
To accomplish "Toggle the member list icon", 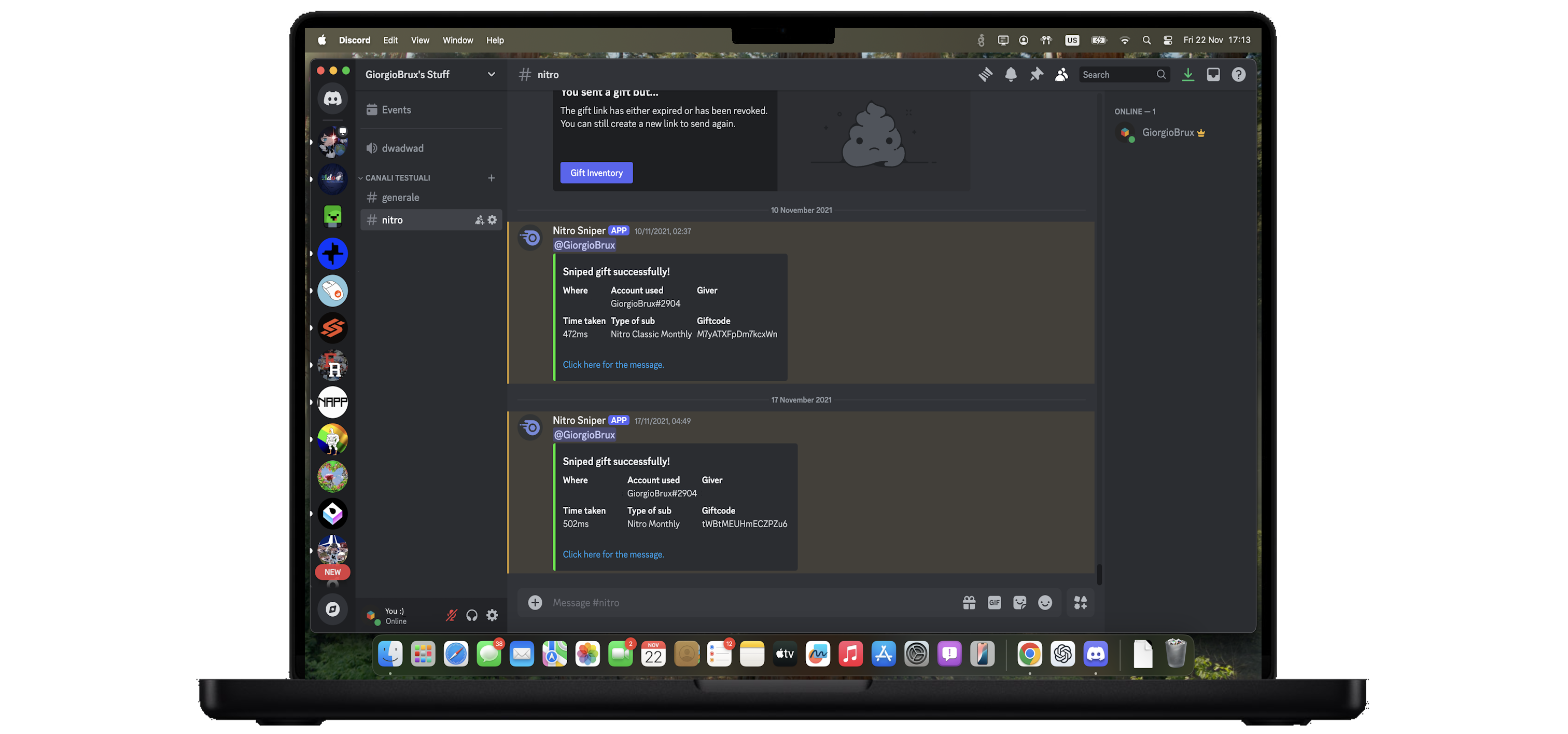I will pyautogui.click(x=1061, y=74).
